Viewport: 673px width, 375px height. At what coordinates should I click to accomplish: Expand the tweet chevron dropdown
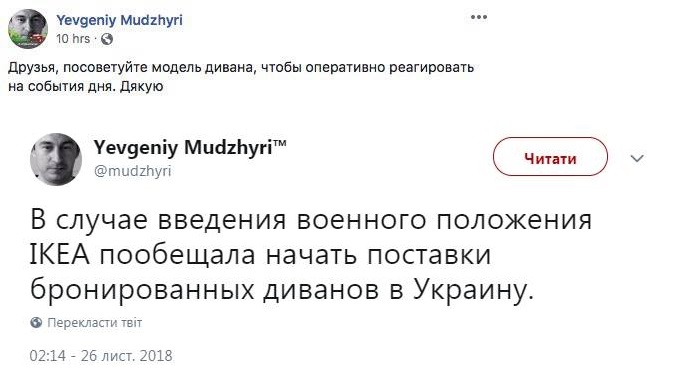(637, 158)
